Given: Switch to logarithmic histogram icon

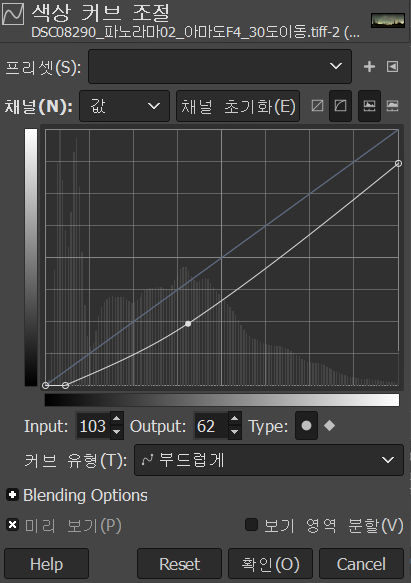Looking at the screenshot, I should (x=393, y=106).
